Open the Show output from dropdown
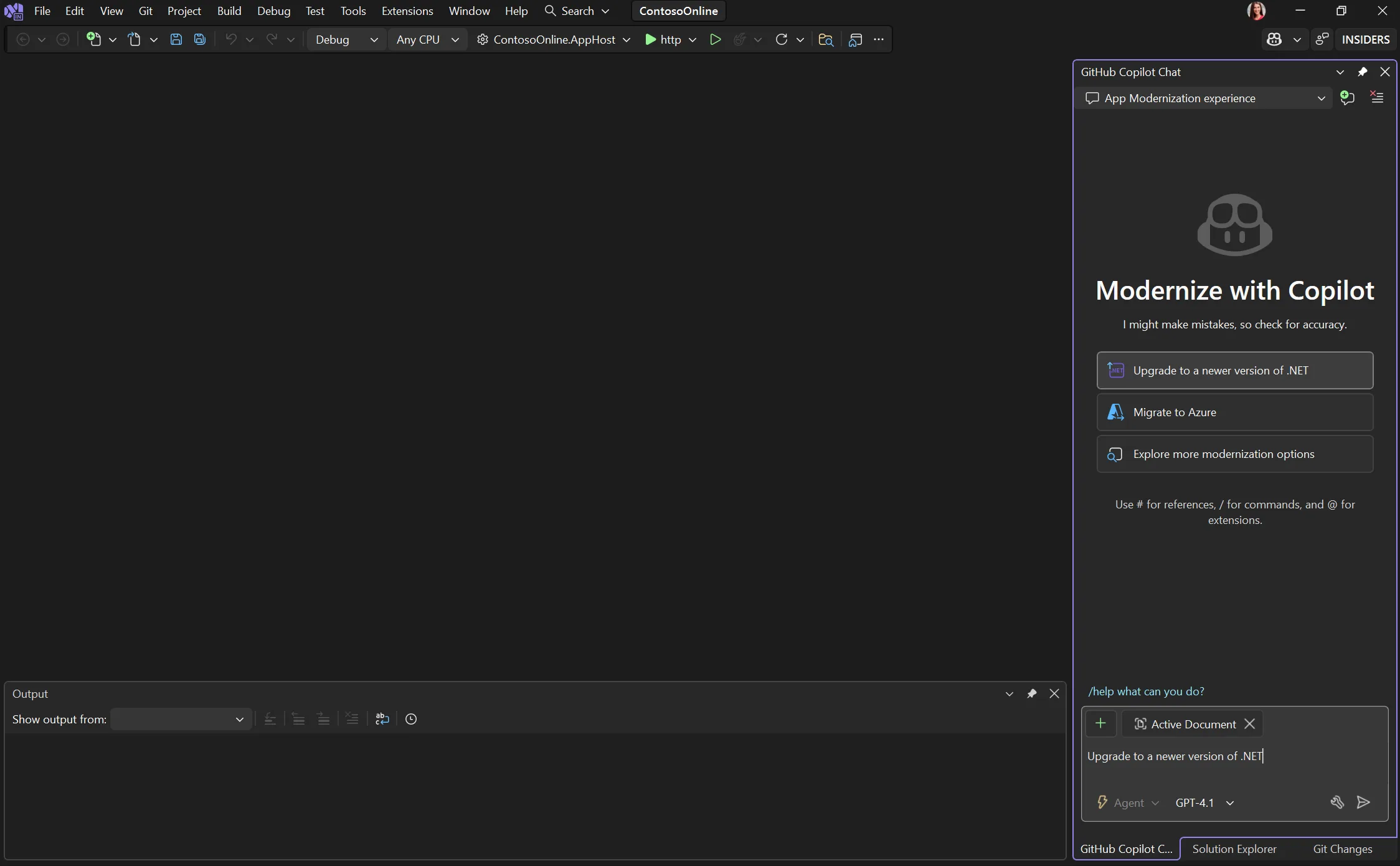The height and width of the screenshot is (866, 1400). pos(181,719)
